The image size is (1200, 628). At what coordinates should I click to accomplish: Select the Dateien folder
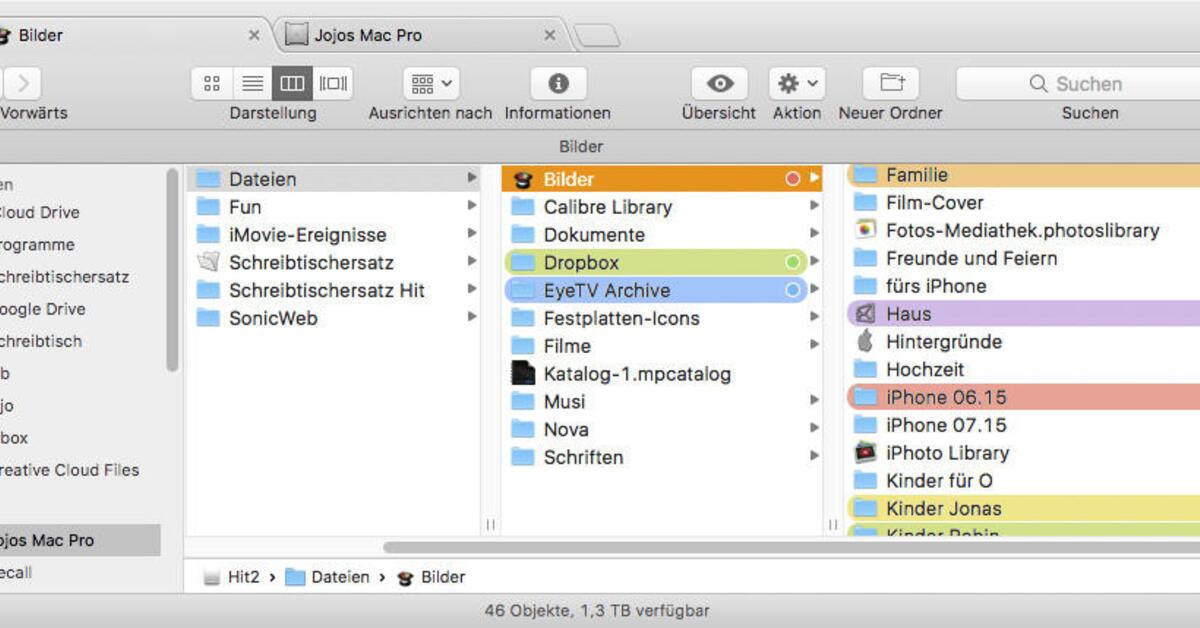336,179
